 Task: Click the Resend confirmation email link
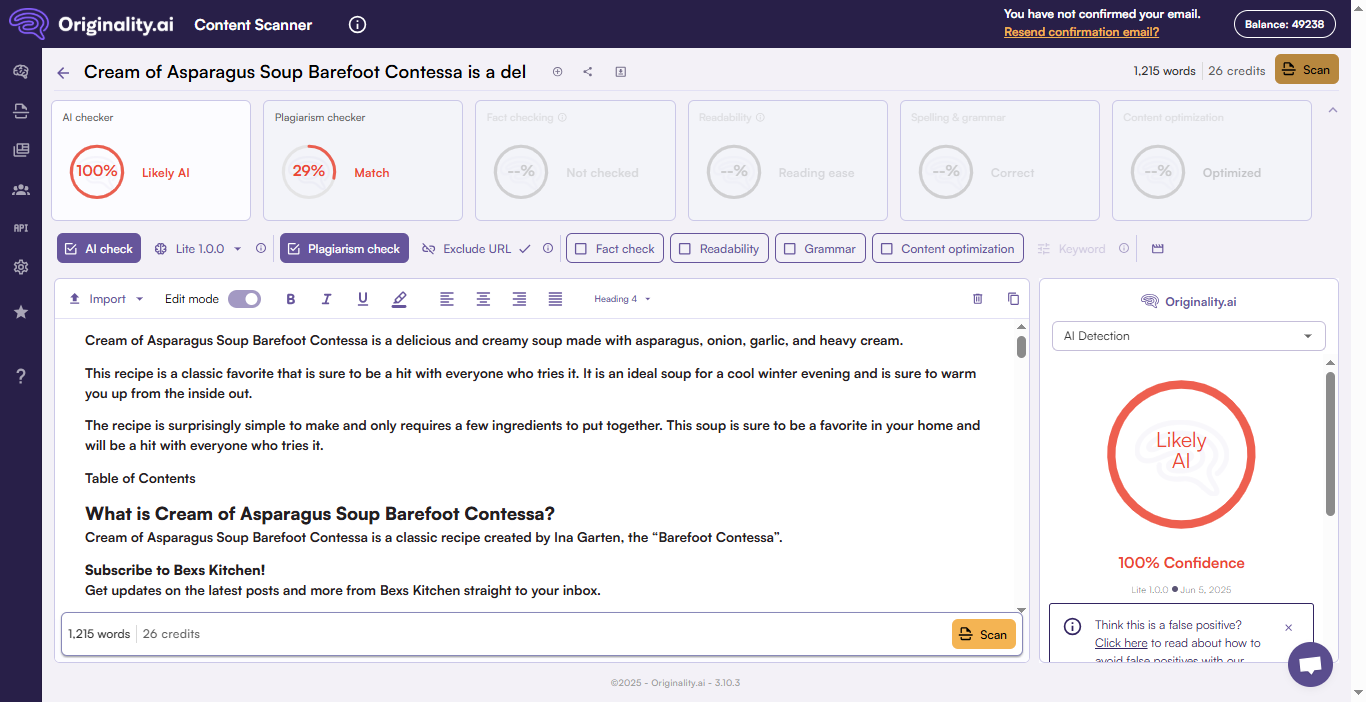[x=1081, y=32]
